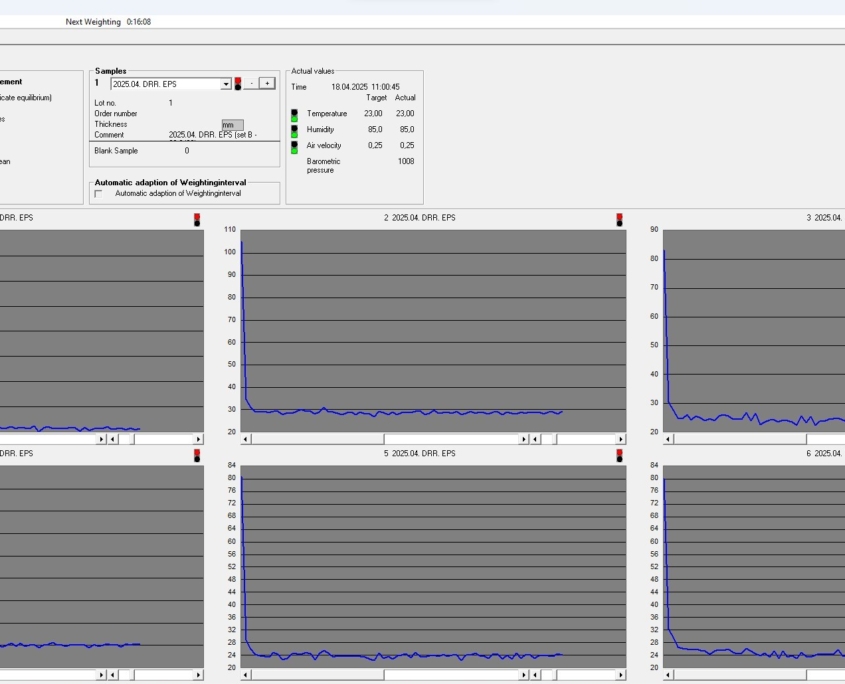Click the Humidity status light indicator

294,130
